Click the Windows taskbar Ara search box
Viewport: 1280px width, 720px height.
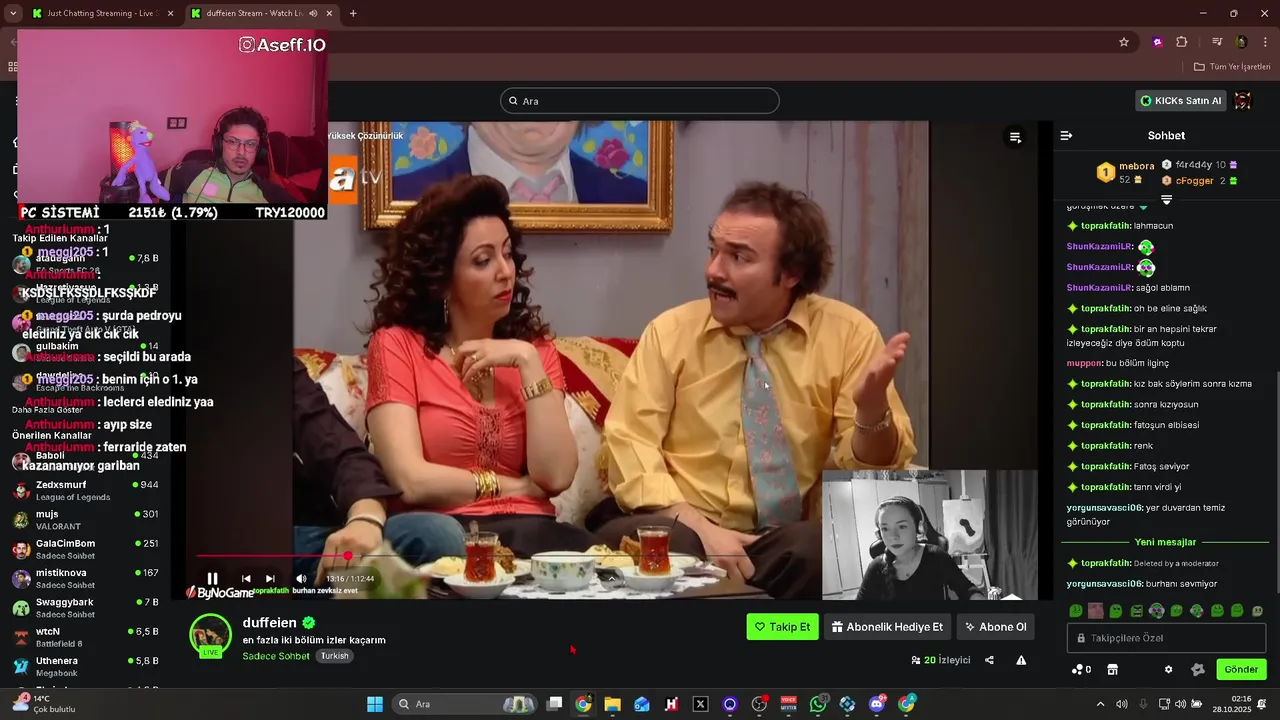[464, 704]
